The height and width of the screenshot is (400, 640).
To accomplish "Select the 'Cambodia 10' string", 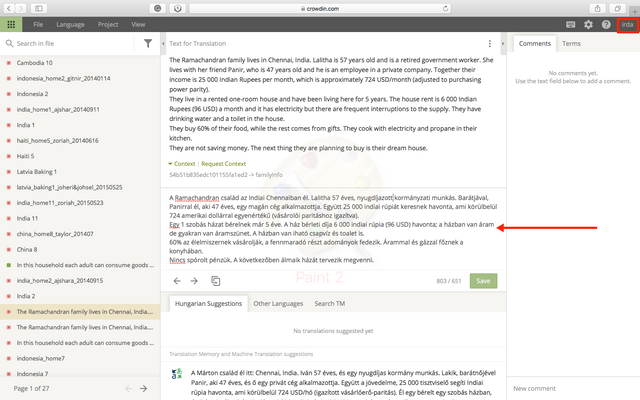I will 34,63.
